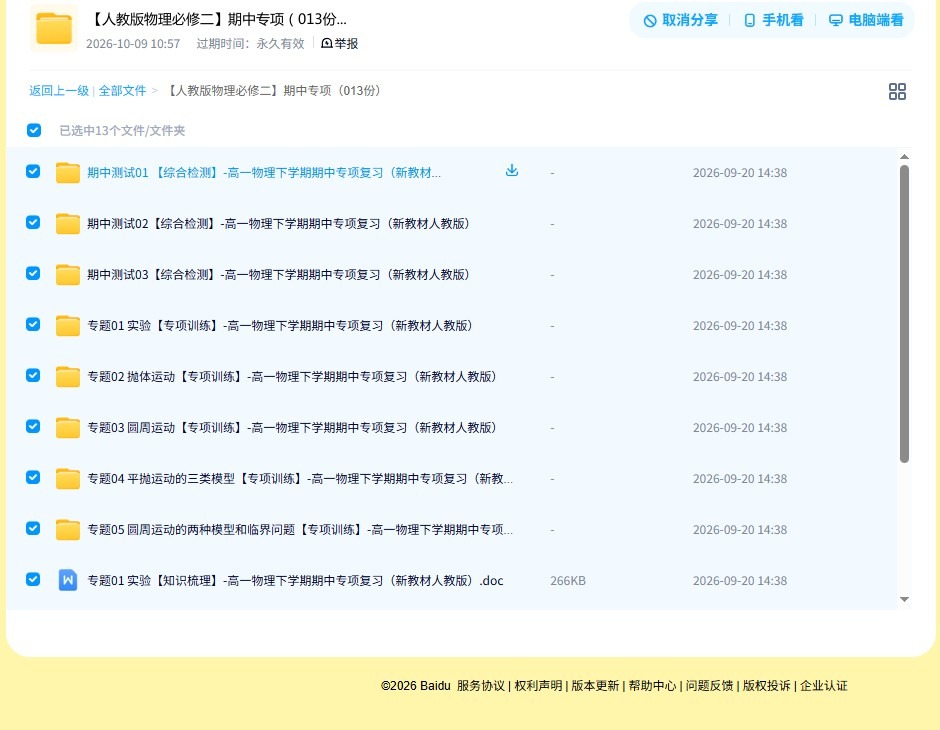Open 版本更新 footer link
This screenshot has width=940, height=730.
click(595, 686)
